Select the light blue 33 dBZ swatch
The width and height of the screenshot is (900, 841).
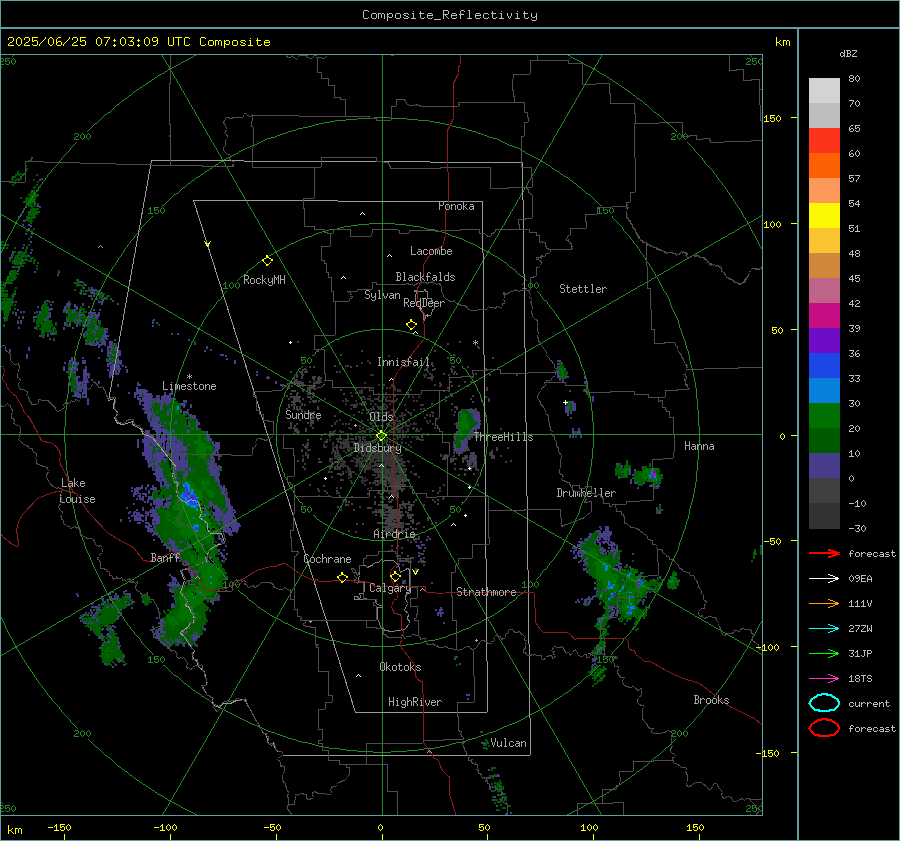tap(824, 390)
